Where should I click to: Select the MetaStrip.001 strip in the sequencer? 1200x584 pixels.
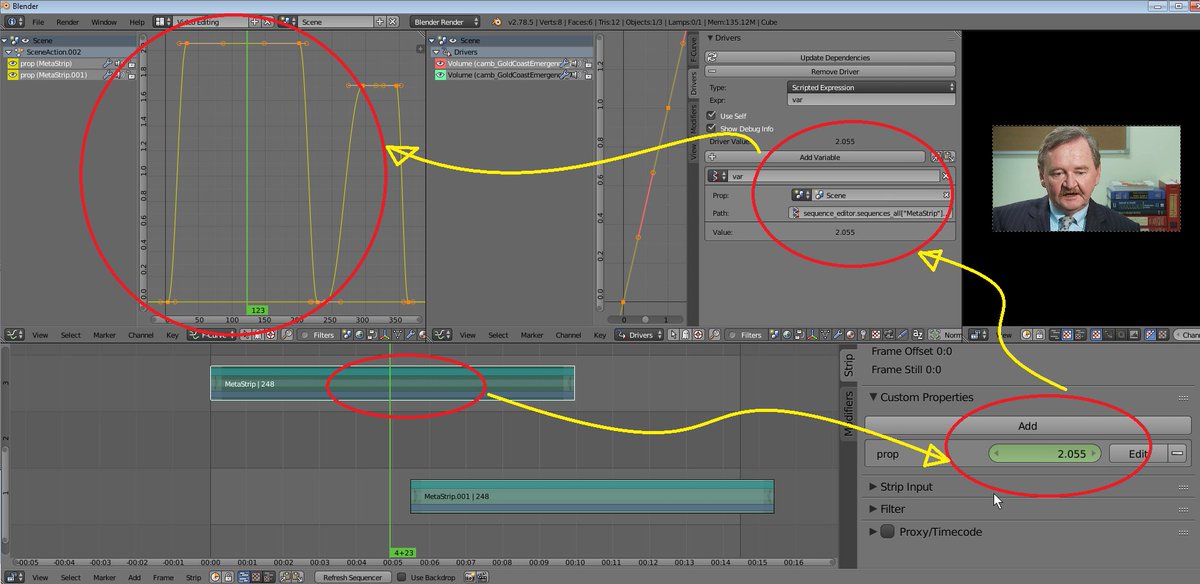click(x=590, y=496)
